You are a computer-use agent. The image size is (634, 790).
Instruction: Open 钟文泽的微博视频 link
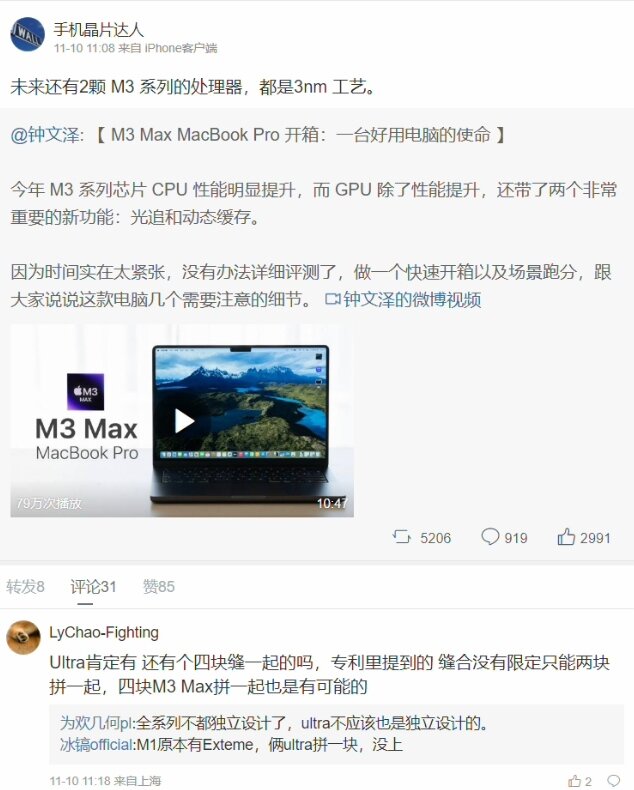tap(412, 300)
